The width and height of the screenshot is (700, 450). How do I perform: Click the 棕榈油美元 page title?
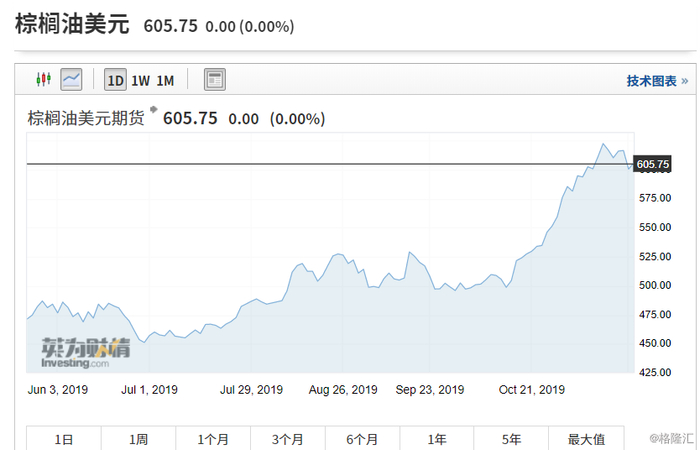pos(72,25)
